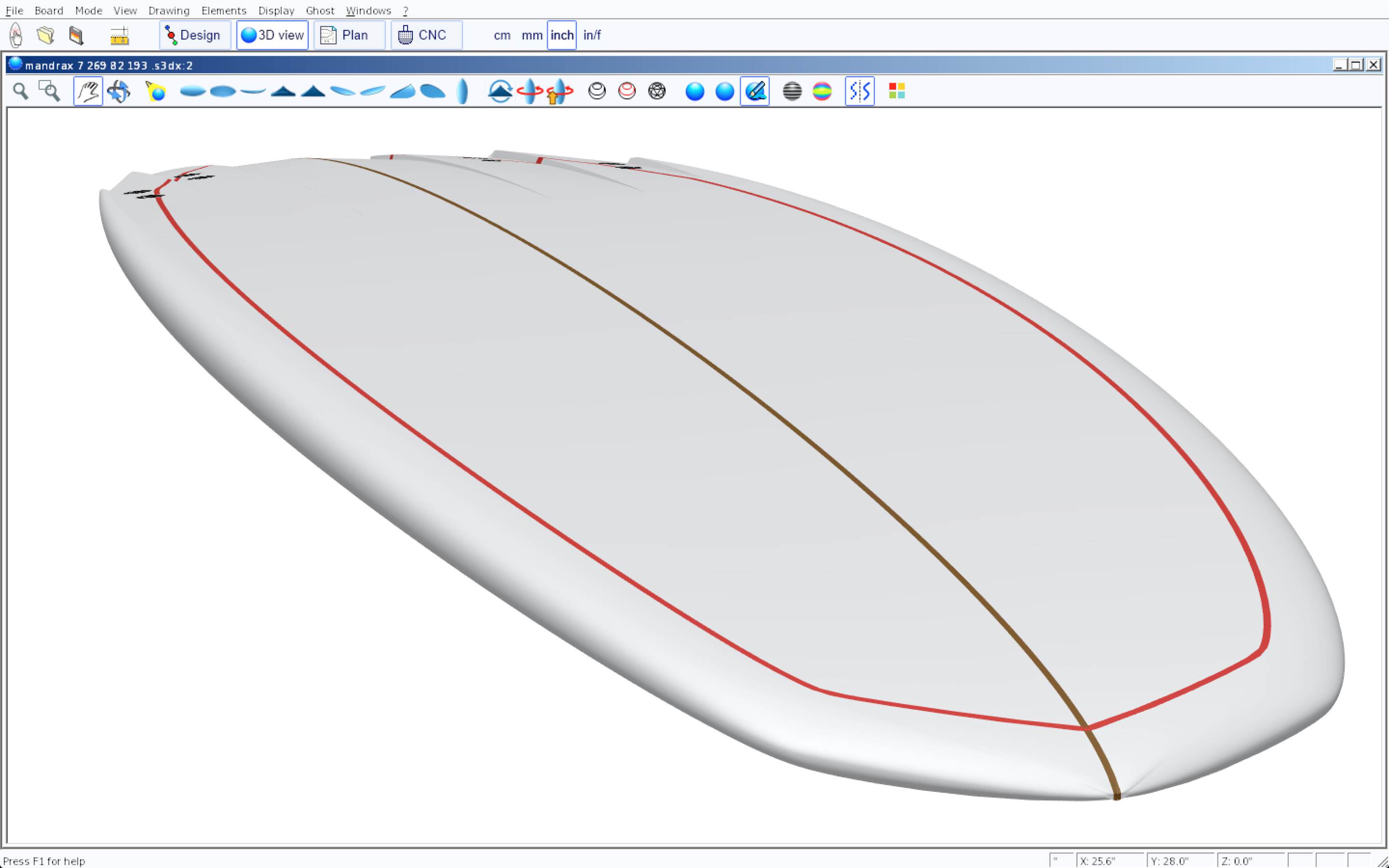1389x868 pixels.
Task: Click the striped zebra sphere rendering icon
Action: click(x=791, y=91)
